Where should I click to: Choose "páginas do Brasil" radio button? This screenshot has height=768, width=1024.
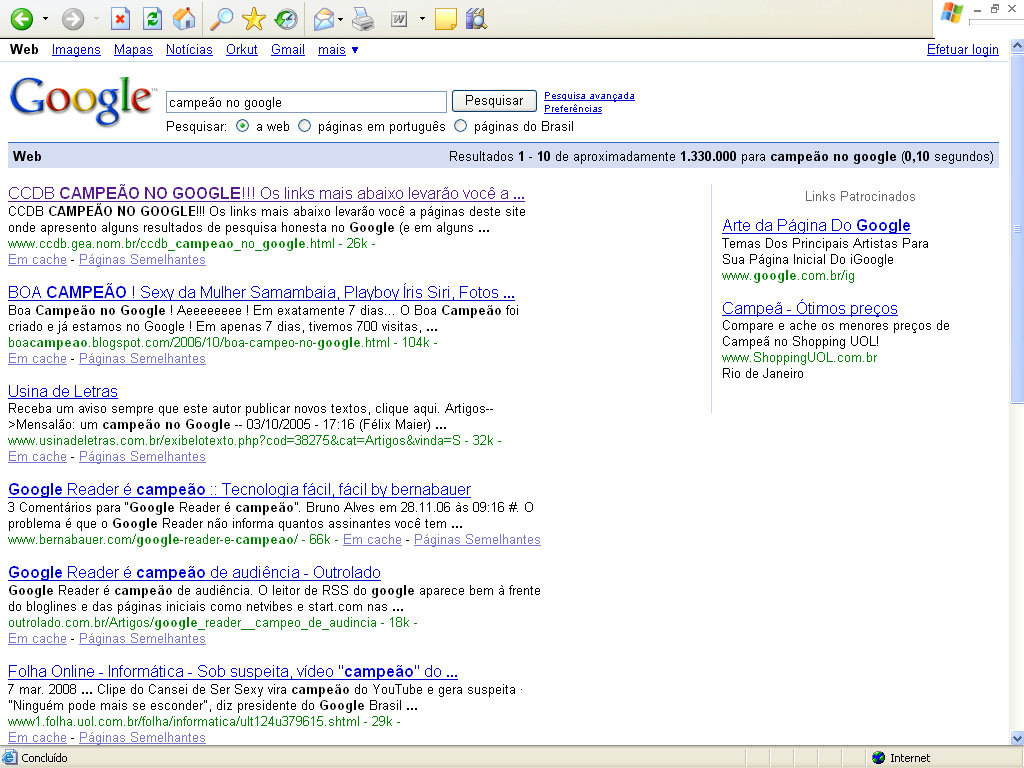[461, 127]
